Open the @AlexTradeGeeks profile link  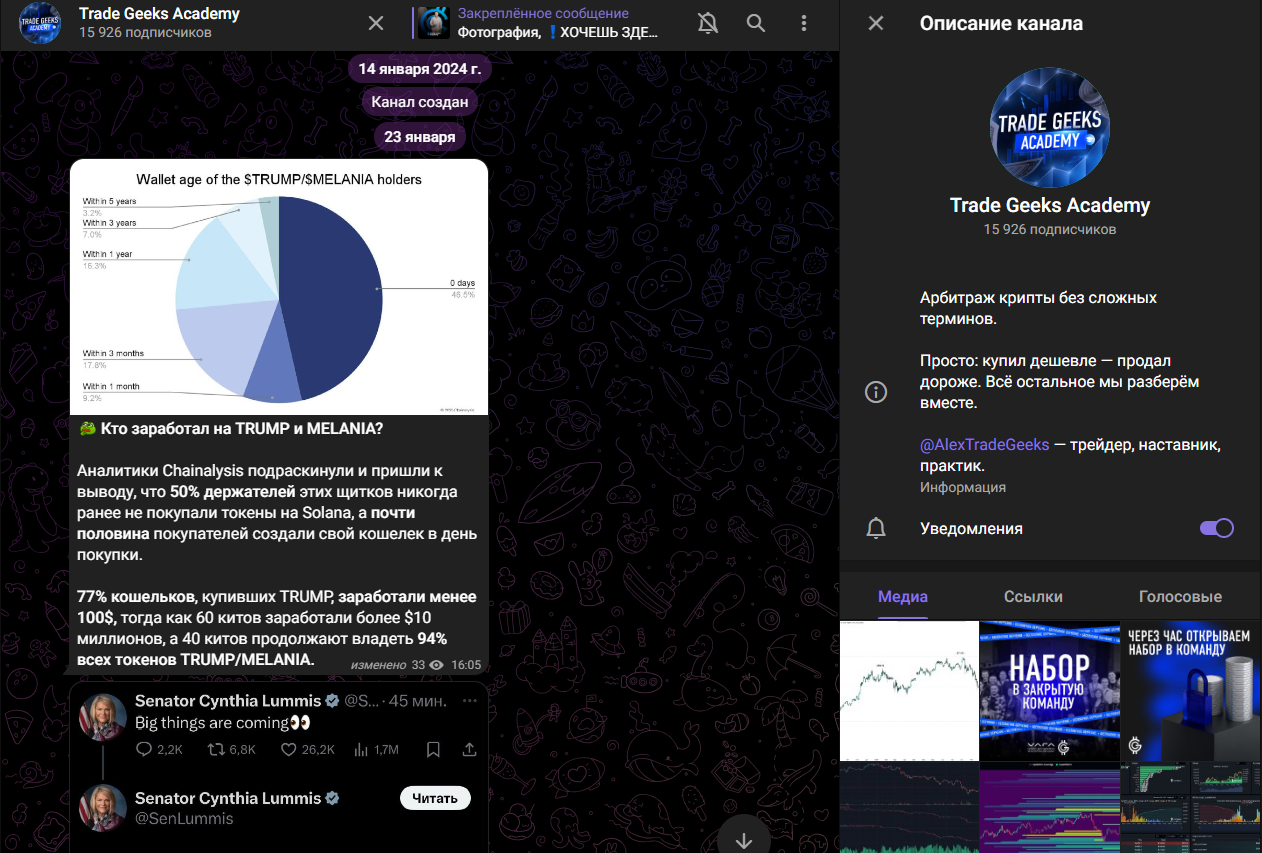coord(984,444)
